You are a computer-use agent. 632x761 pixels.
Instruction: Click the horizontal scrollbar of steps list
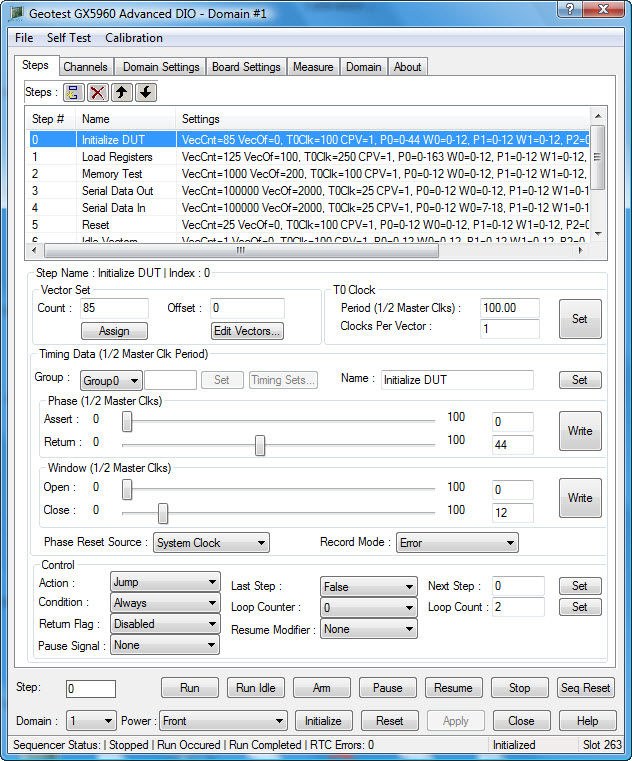tap(241, 250)
